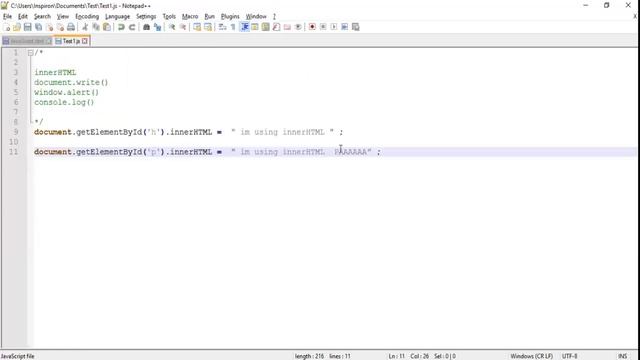Place cursor in line 11 RAAAAAA string
Image resolution: width=640 pixels, height=360 pixels.
click(x=351, y=152)
